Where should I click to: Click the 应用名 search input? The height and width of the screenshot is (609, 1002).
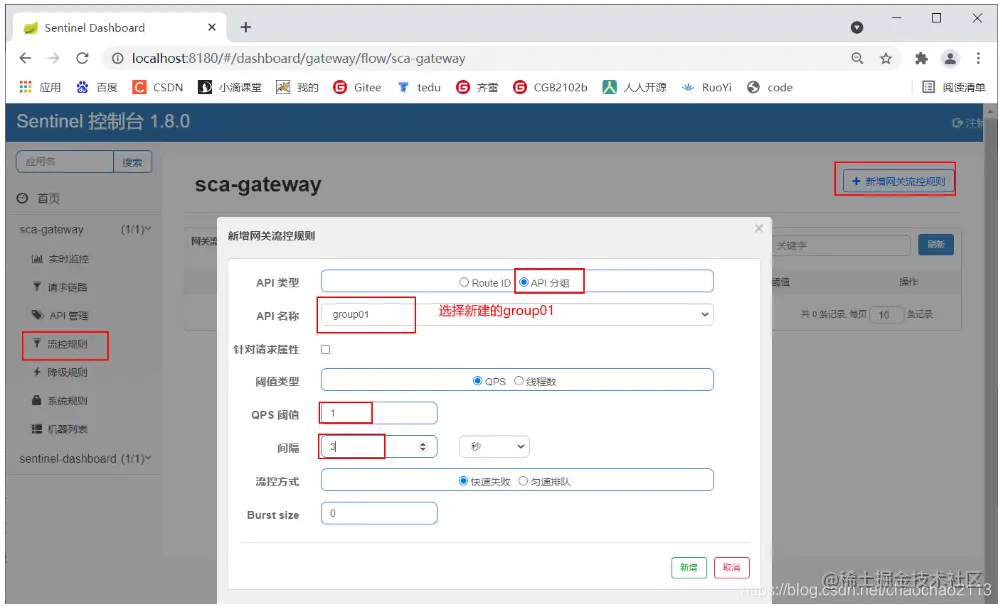[x=65, y=162]
